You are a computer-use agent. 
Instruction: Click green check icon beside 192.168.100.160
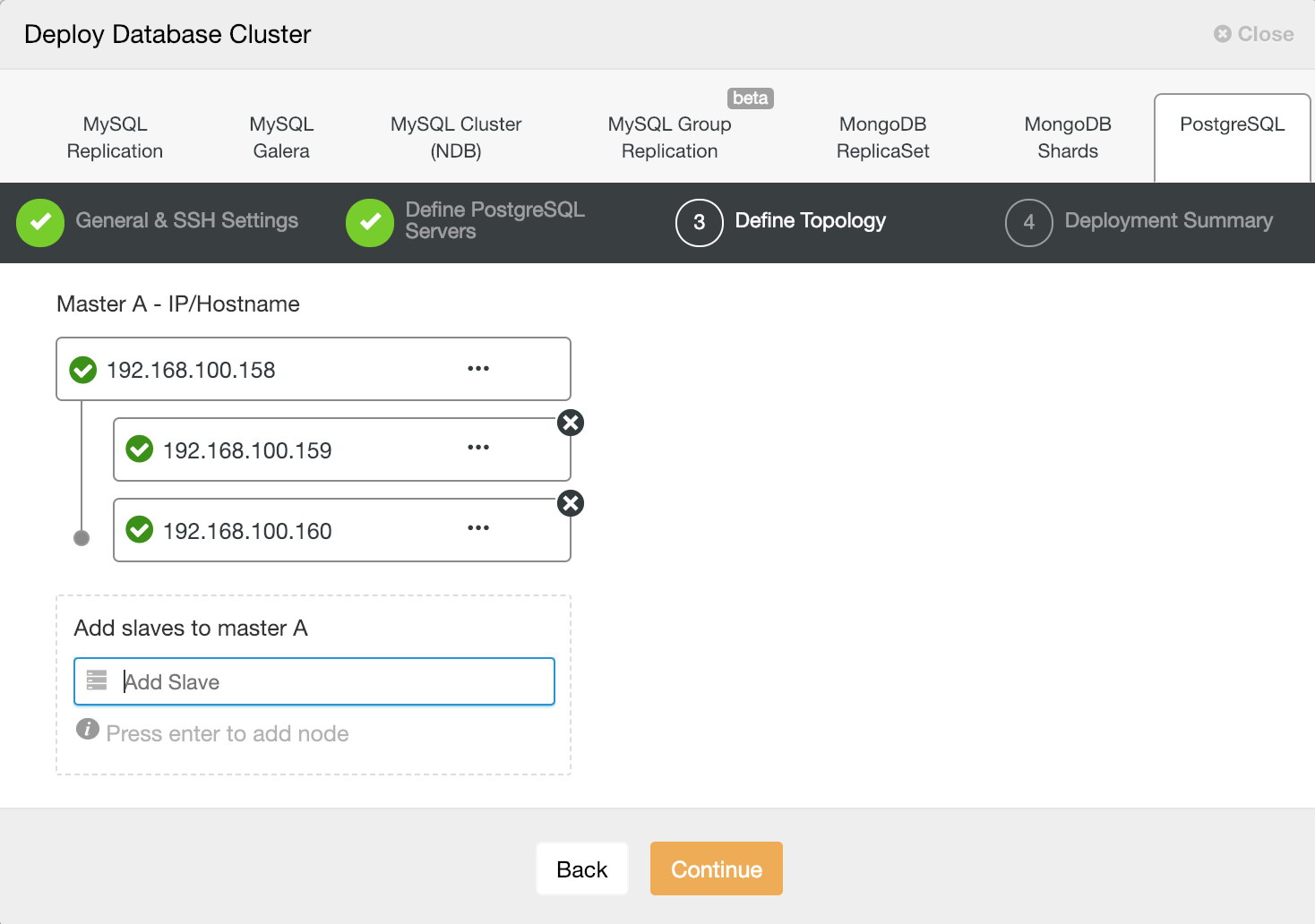click(x=140, y=529)
